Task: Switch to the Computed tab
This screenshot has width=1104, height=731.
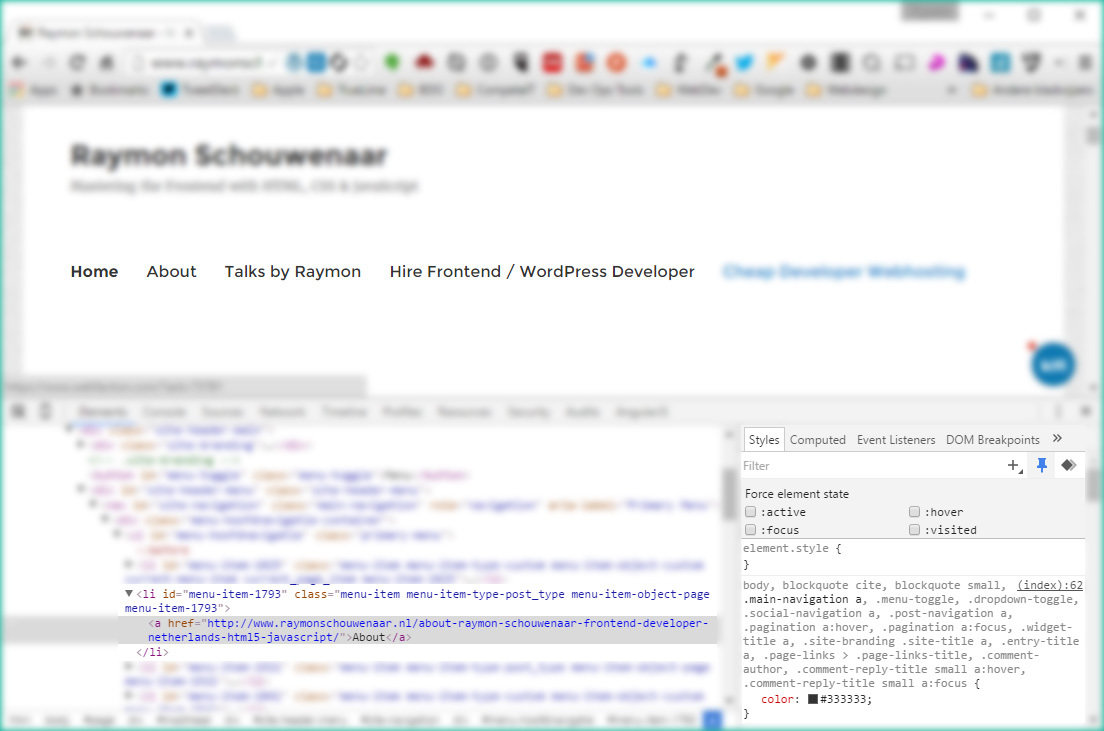Action: point(817,439)
